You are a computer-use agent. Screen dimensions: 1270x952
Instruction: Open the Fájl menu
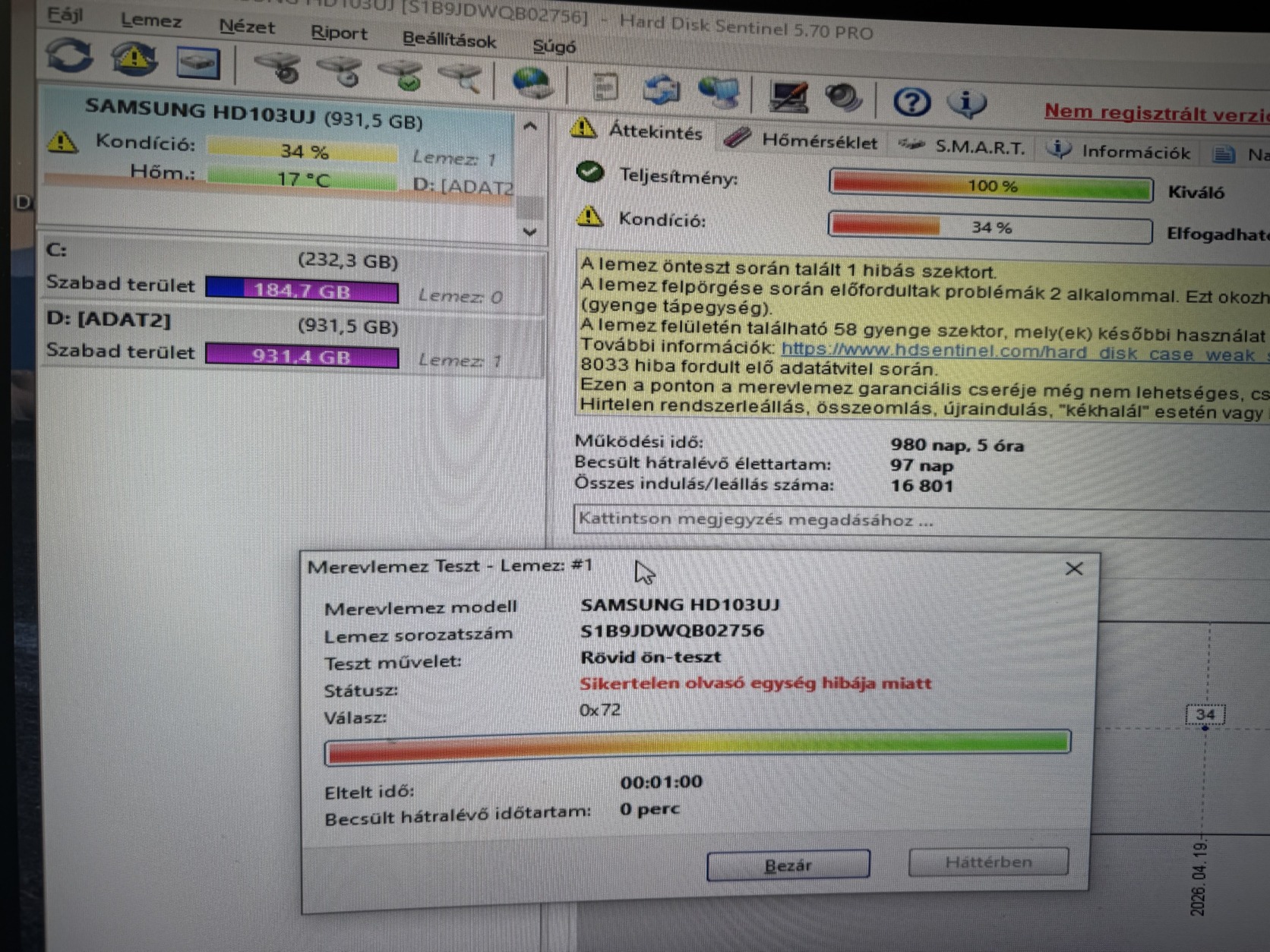(x=65, y=14)
